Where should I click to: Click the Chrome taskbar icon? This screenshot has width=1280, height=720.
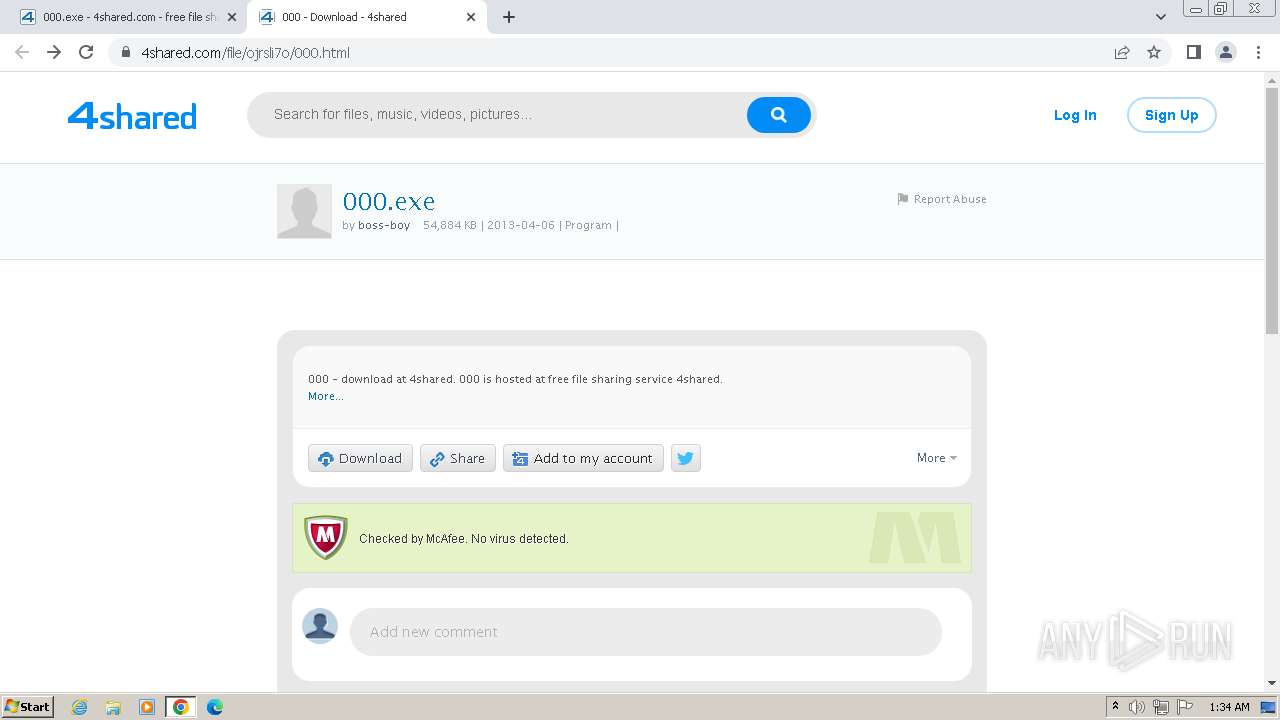tap(181, 707)
